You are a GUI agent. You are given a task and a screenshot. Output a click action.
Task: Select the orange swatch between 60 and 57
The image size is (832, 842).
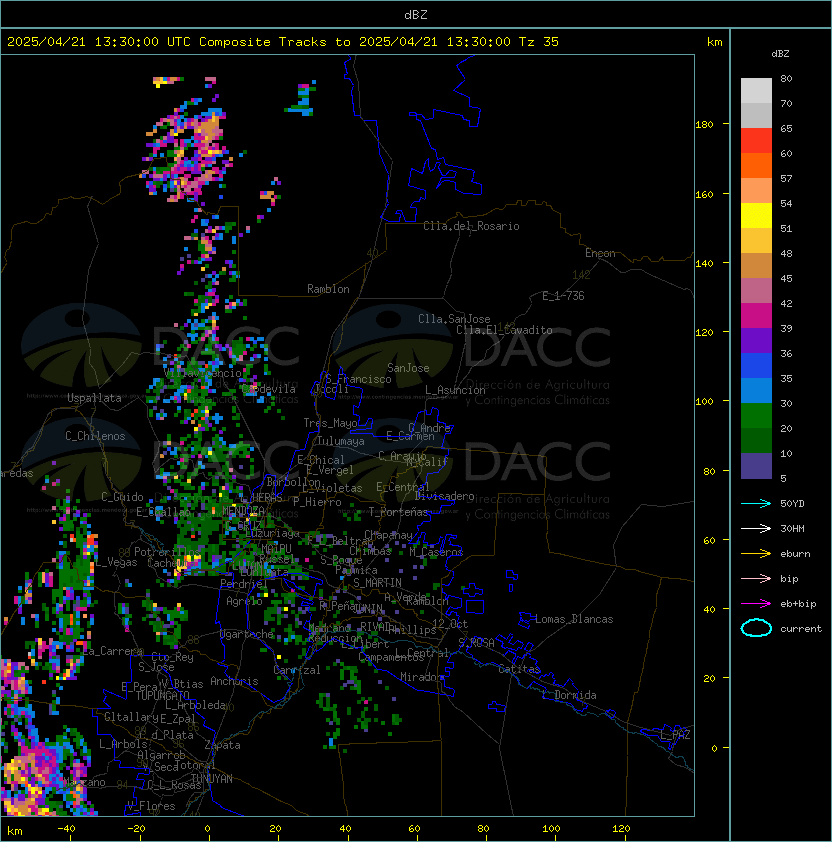click(x=756, y=165)
